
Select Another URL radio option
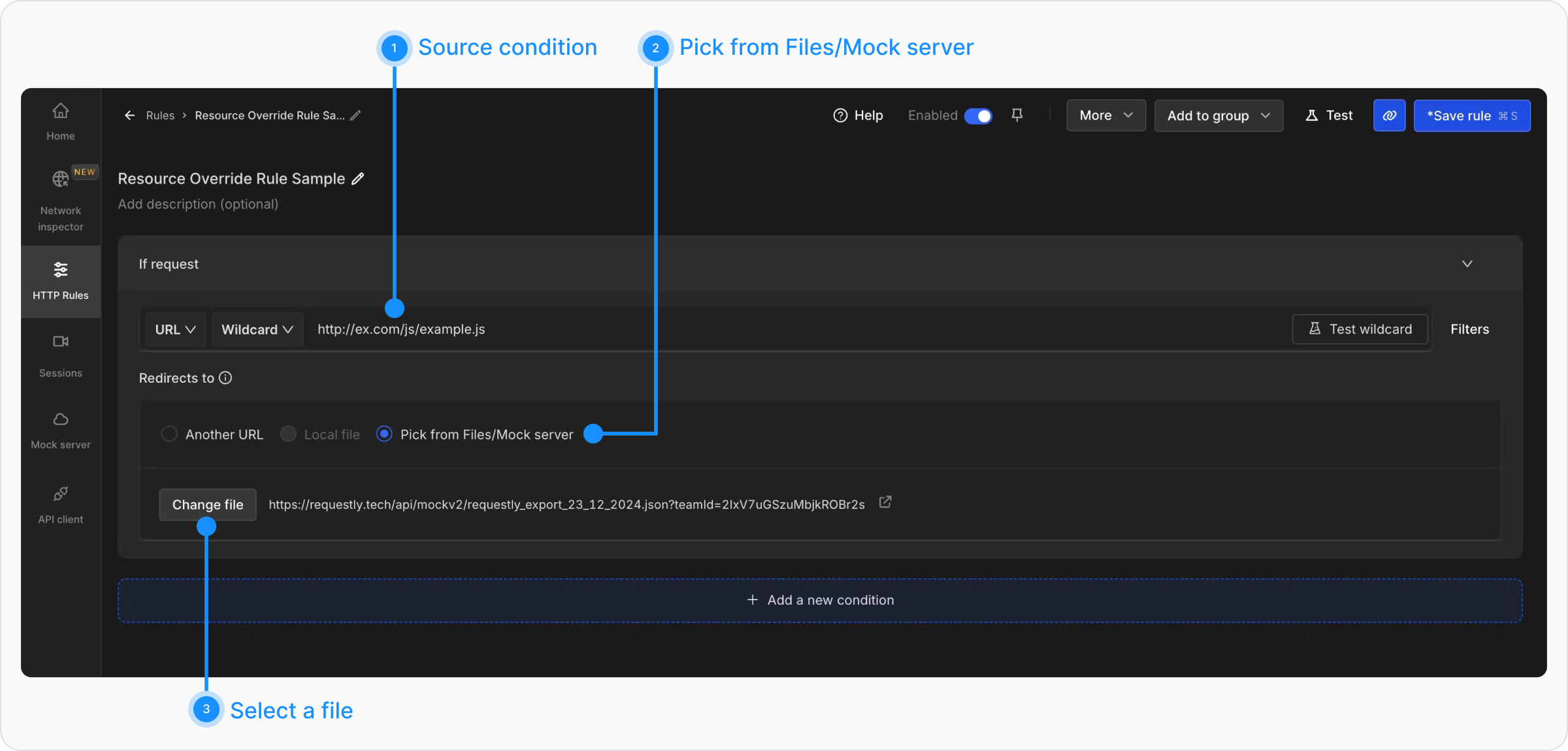(x=169, y=434)
